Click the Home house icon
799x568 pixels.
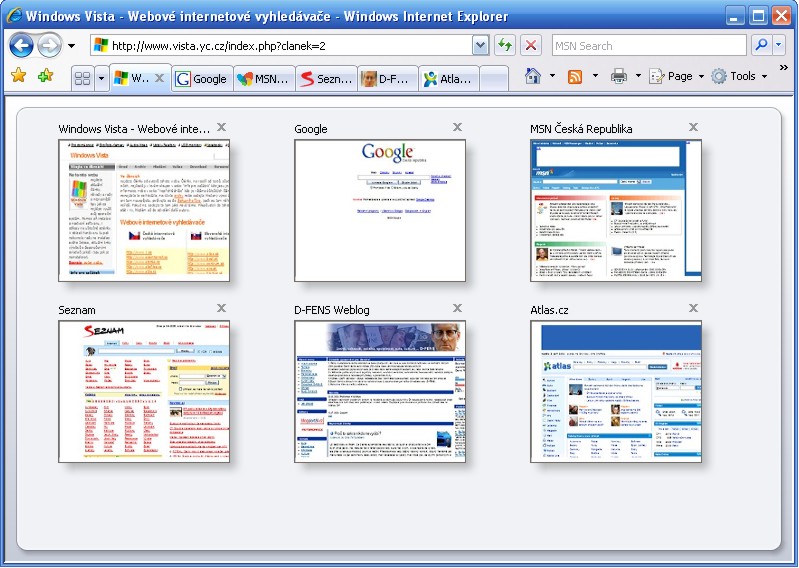click(533, 76)
